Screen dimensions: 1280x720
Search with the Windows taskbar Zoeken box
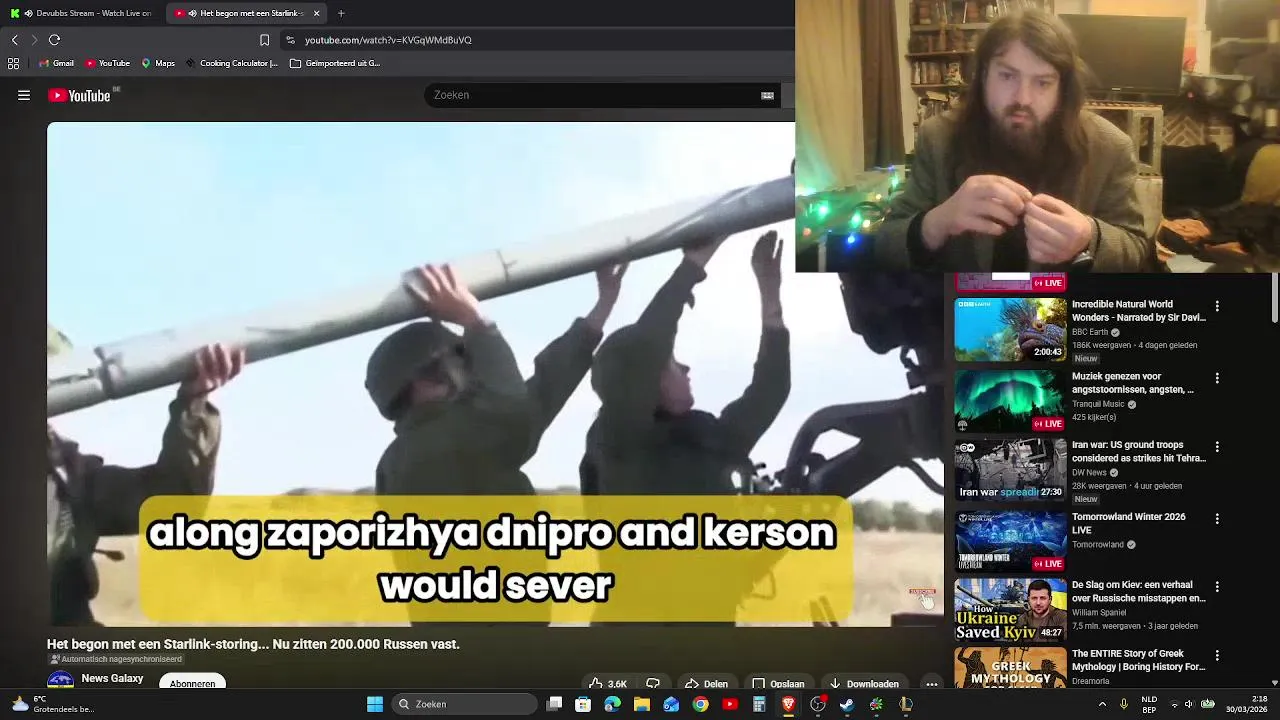(463, 704)
